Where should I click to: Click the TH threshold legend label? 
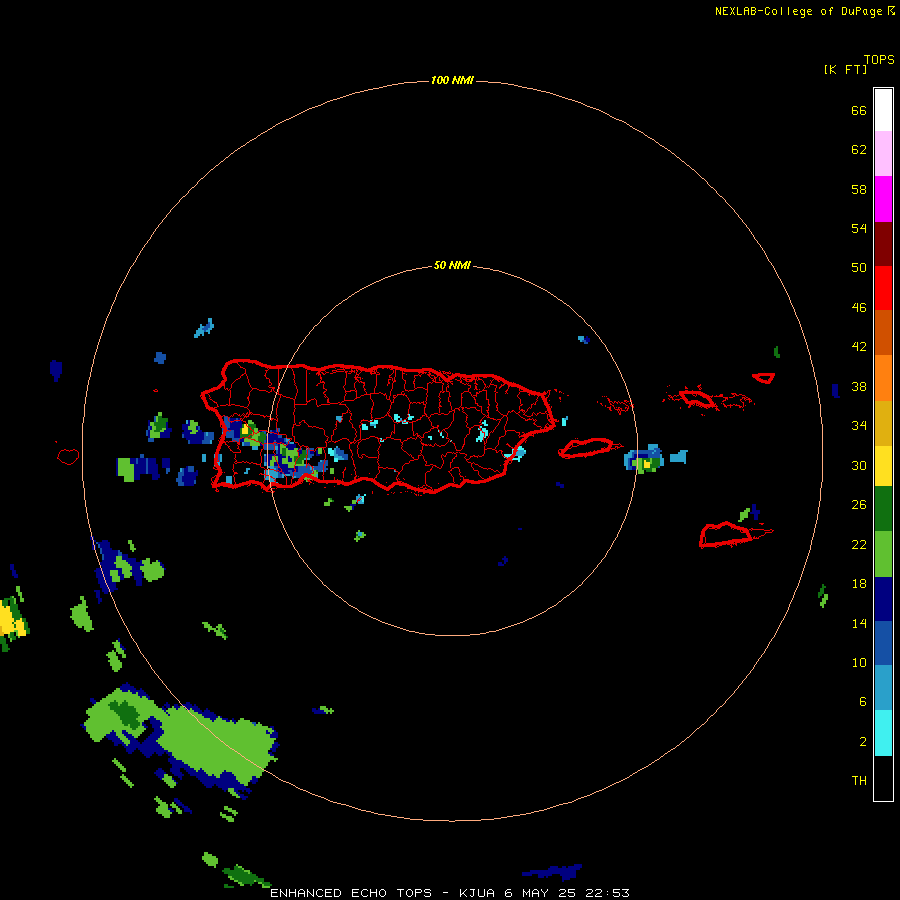tap(859, 781)
